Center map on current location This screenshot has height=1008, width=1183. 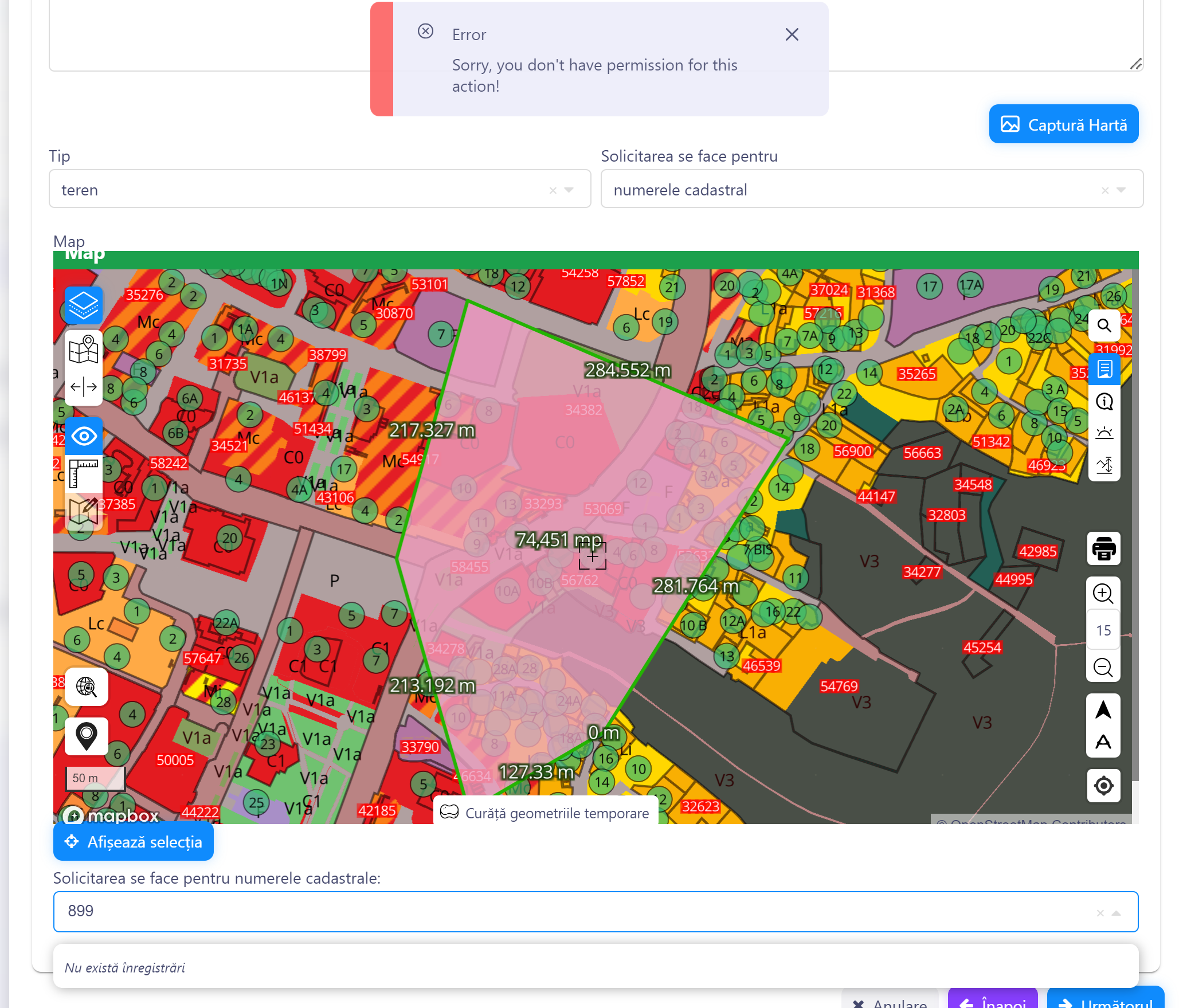click(x=1103, y=785)
